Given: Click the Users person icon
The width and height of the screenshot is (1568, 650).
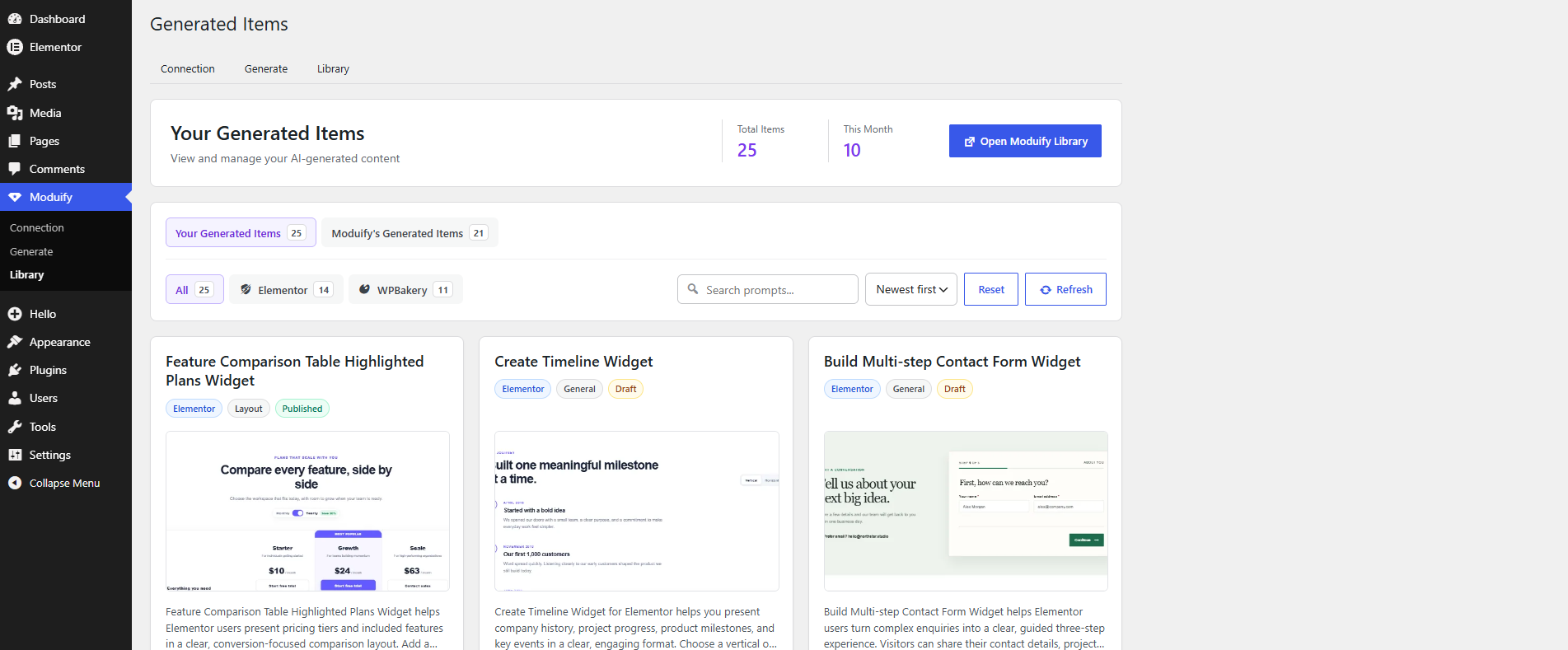Looking at the screenshot, I should [15, 398].
